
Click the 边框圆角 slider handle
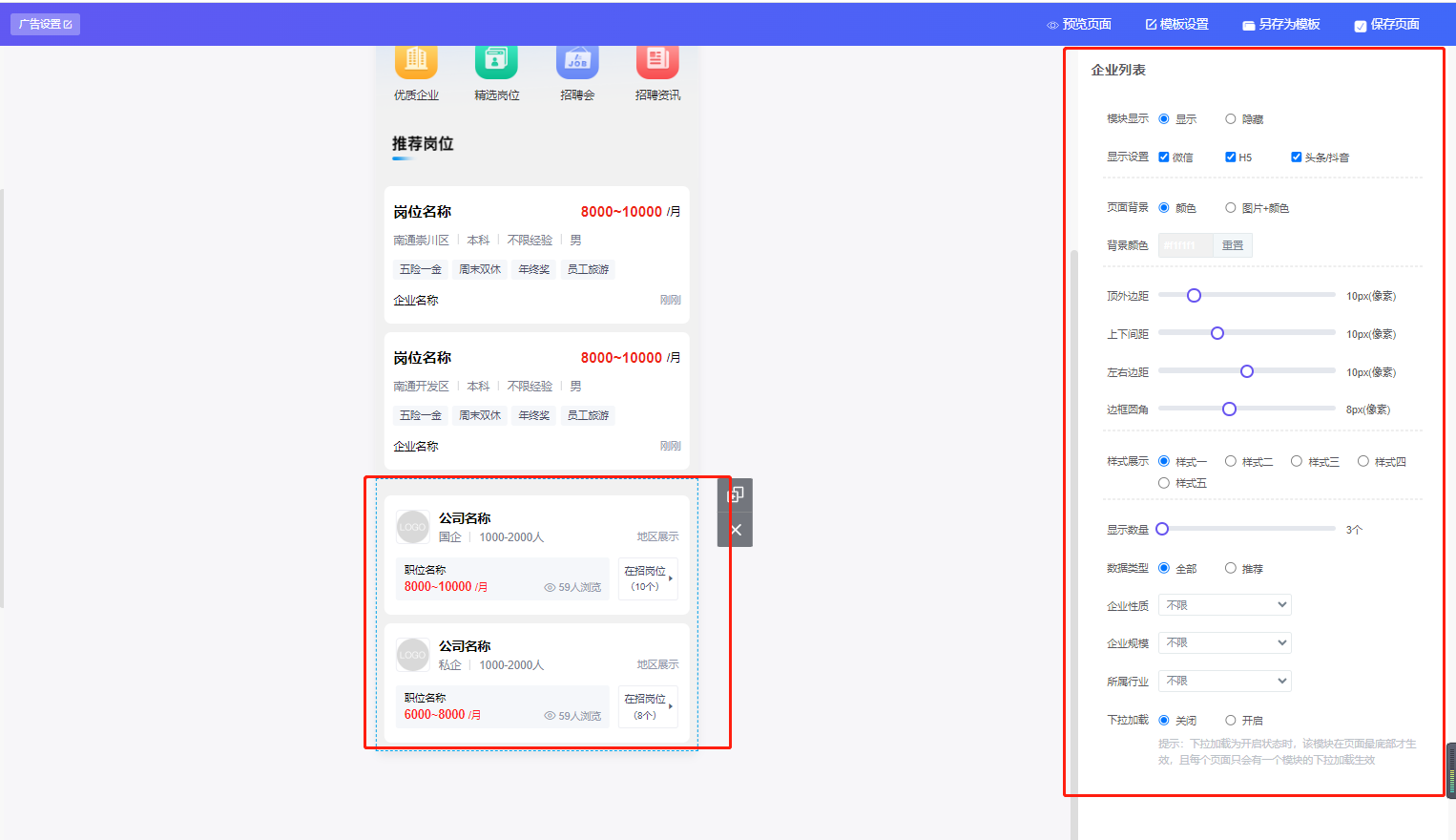[1229, 409]
